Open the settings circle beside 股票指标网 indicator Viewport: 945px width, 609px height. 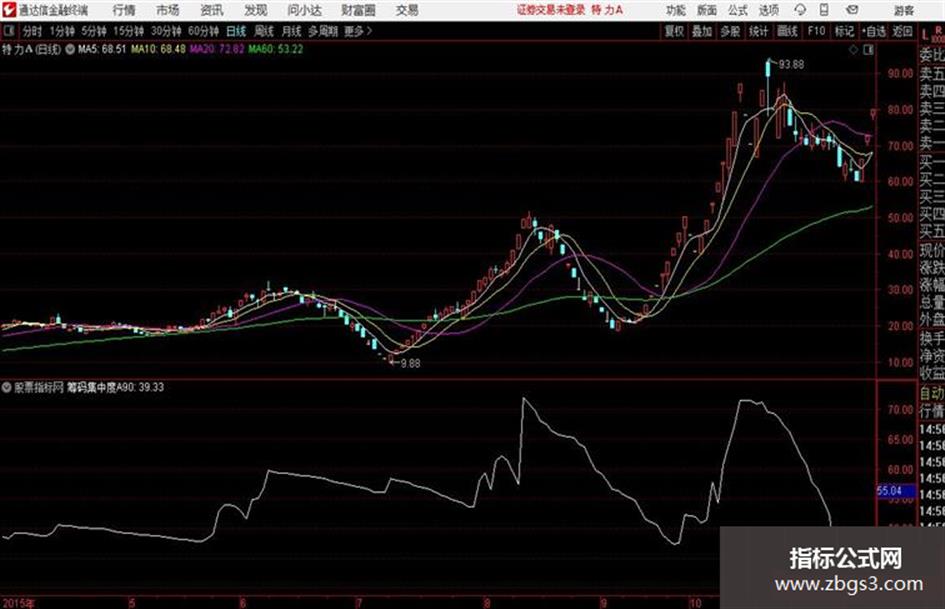click(x=7, y=387)
